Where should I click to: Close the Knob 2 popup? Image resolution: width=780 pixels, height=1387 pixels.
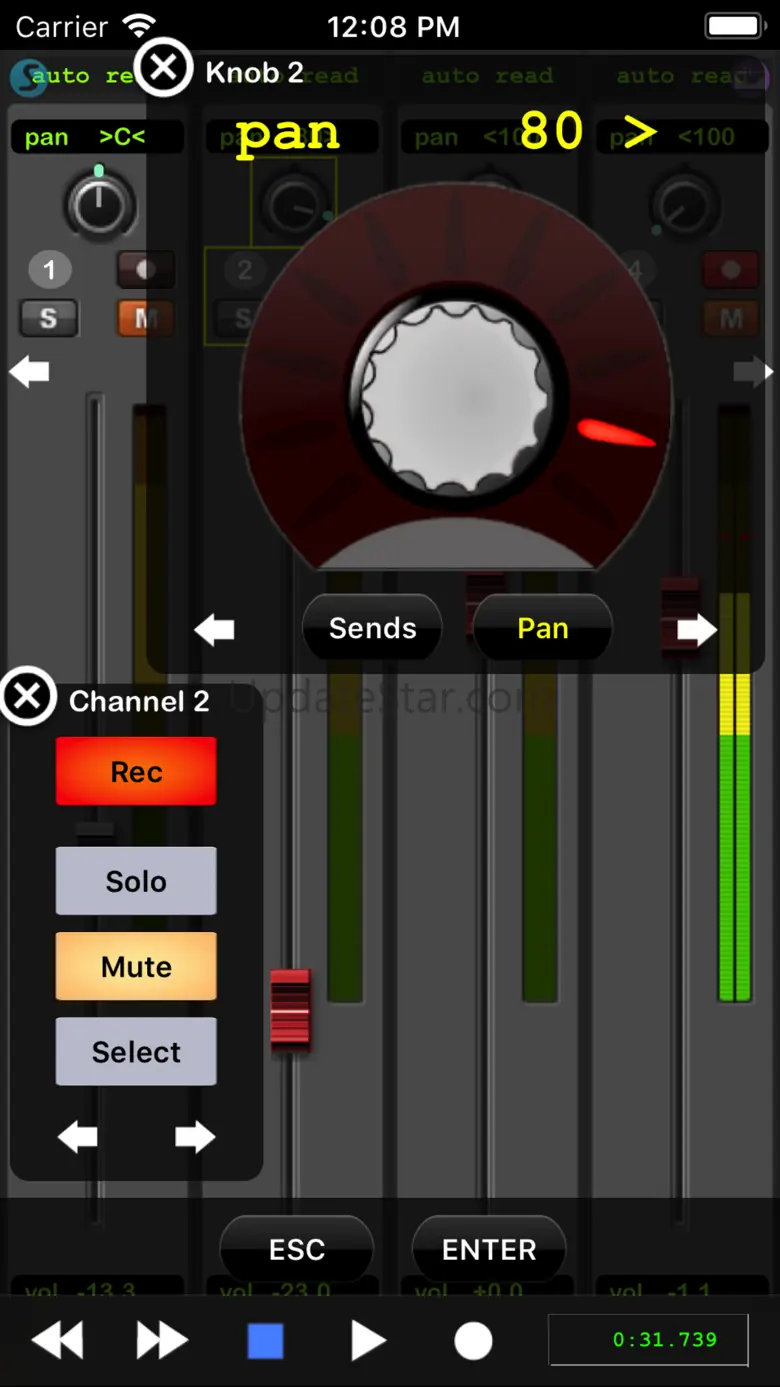(x=163, y=68)
